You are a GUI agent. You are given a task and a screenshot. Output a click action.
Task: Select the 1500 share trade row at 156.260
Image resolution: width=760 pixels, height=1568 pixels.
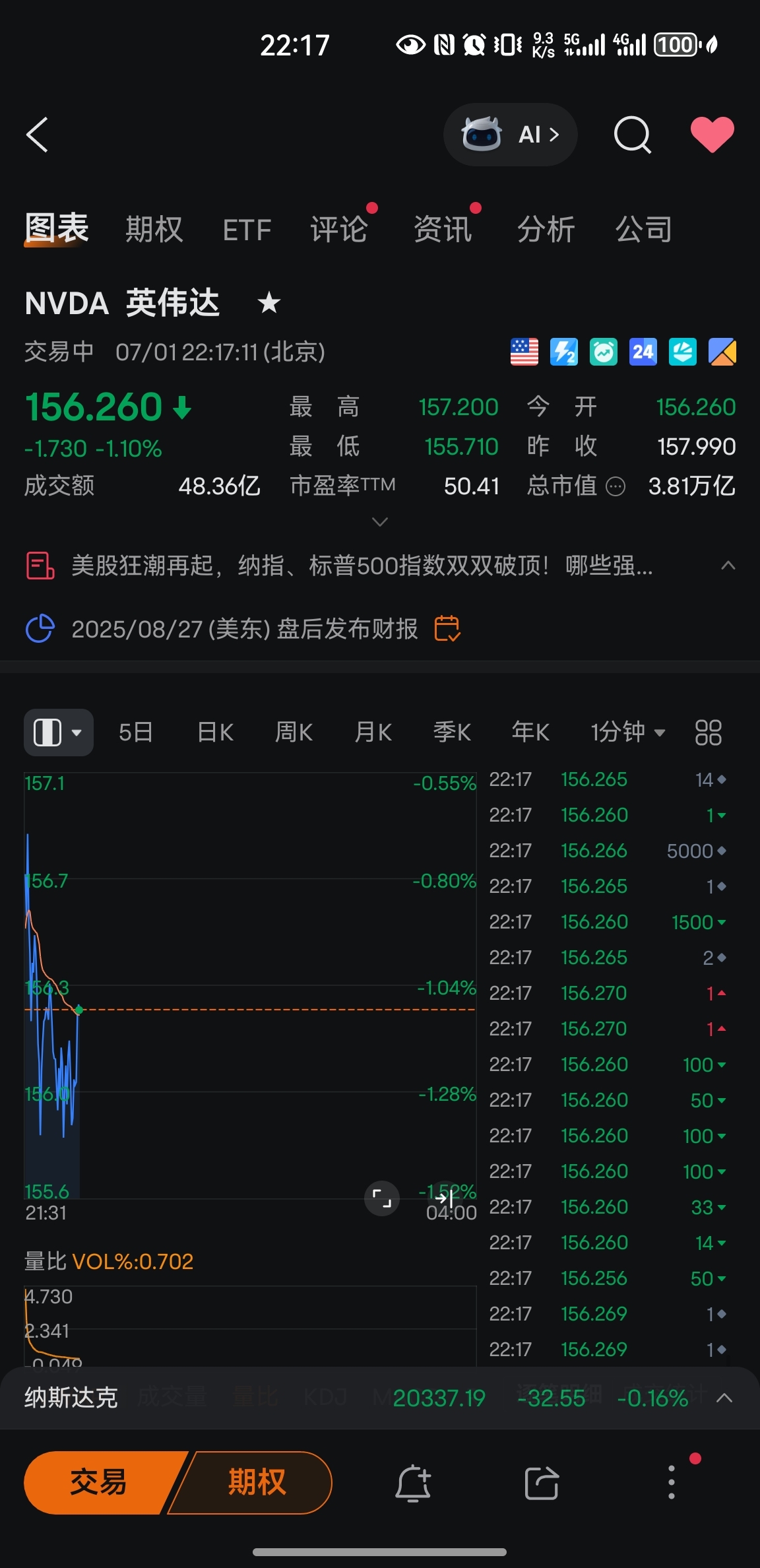(608, 922)
